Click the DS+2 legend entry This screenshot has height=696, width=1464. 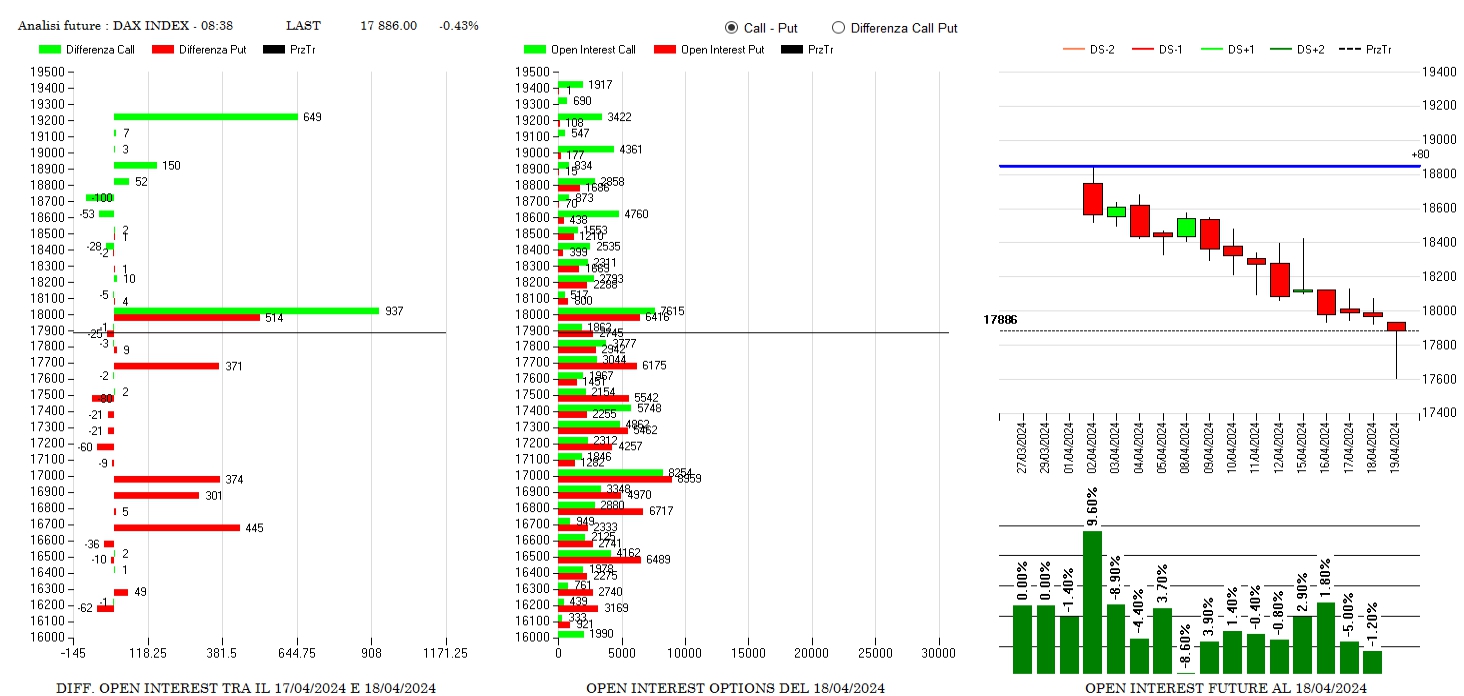pyautogui.click(x=1296, y=49)
